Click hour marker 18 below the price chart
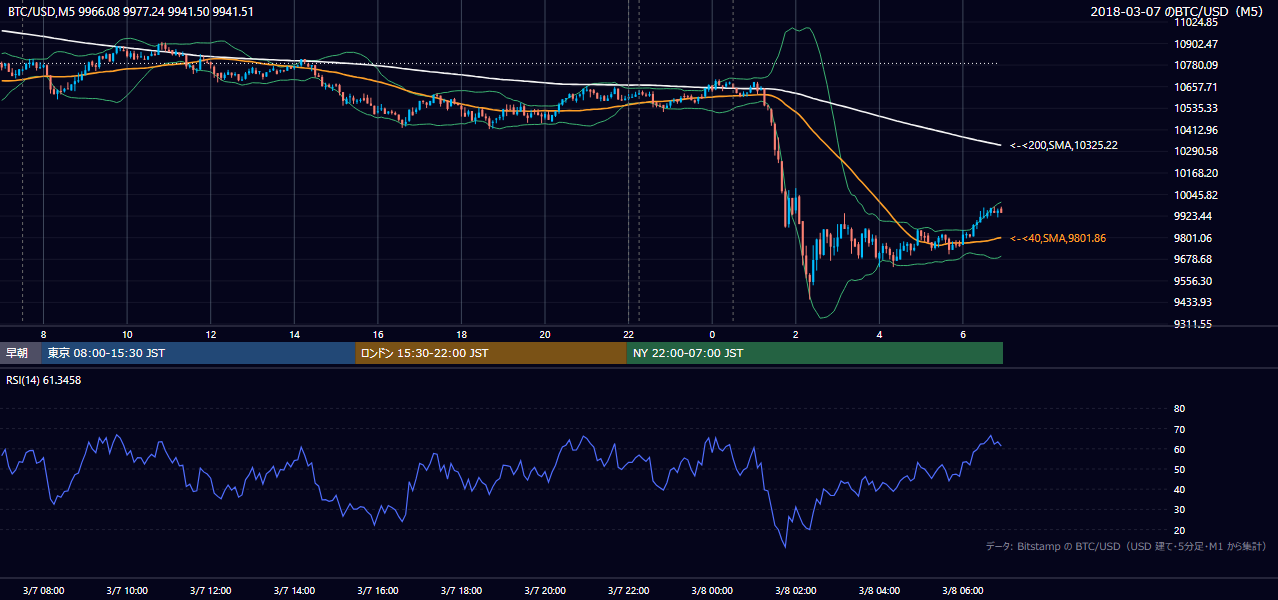The height and width of the screenshot is (600, 1278). pos(461,334)
